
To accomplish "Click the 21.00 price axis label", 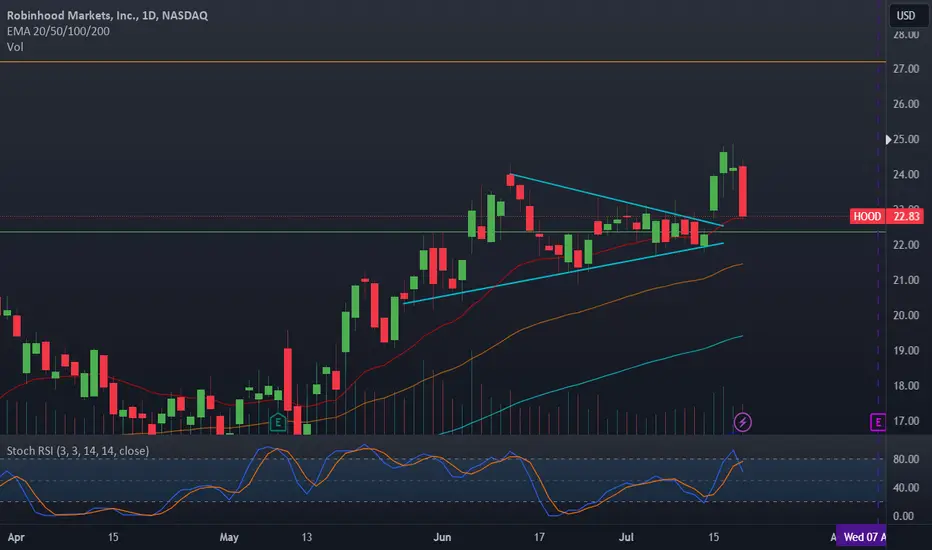I will 906,280.
